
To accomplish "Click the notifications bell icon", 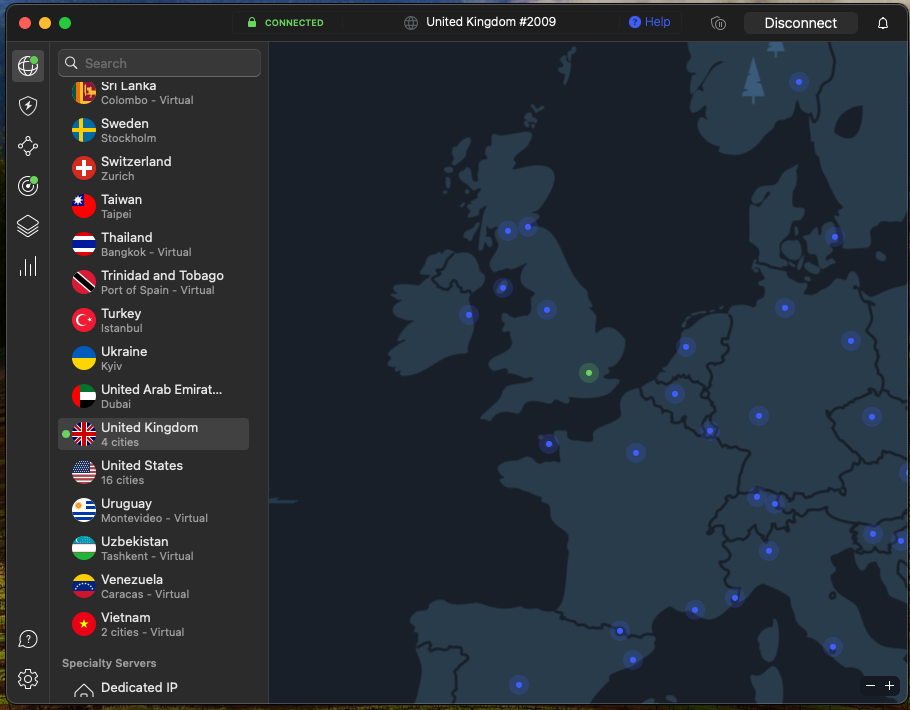I will tap(882, 23).
